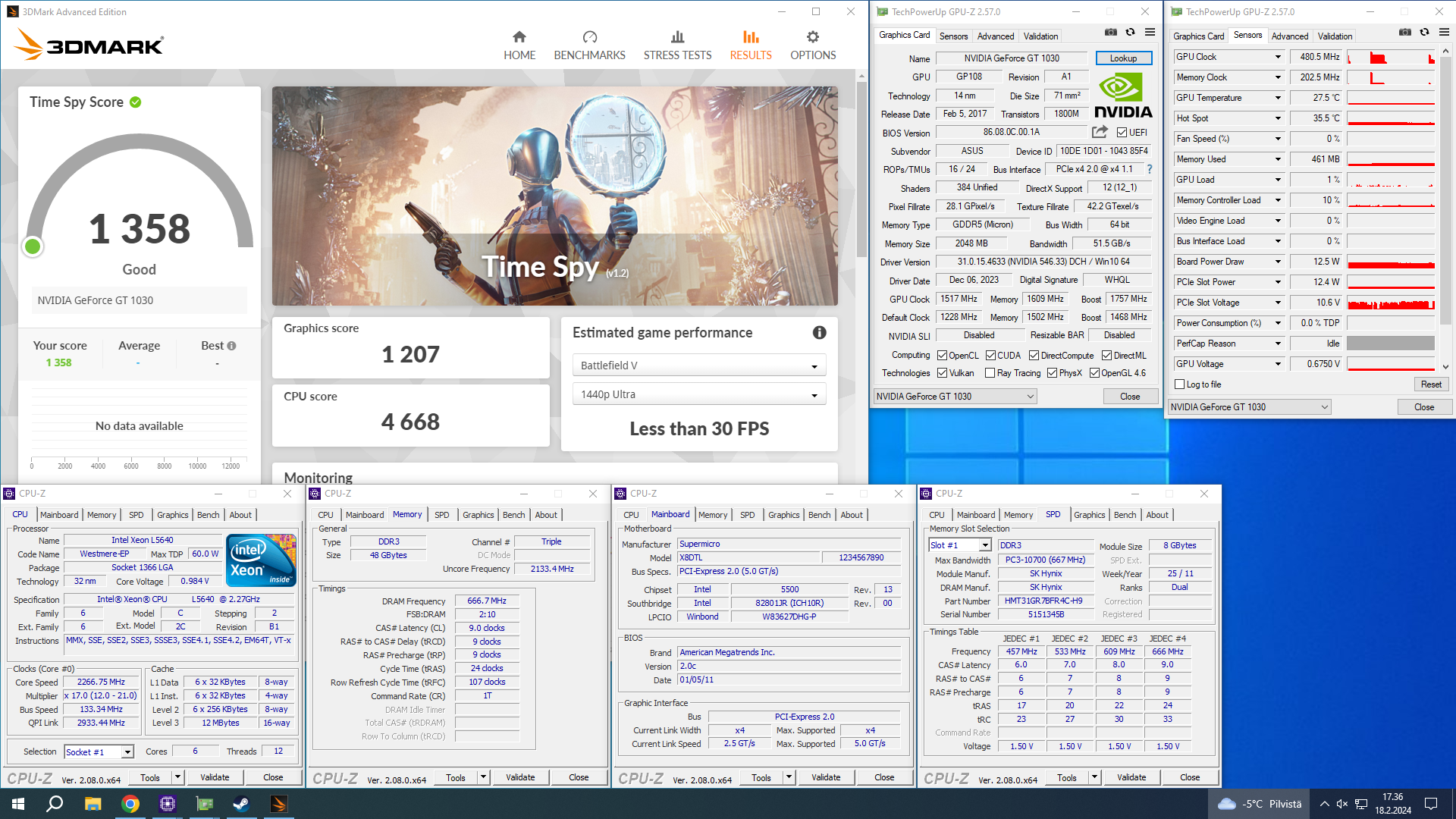Click Estimated game performance info icon
Screen dimensions: 1456x819
(819, 332)
